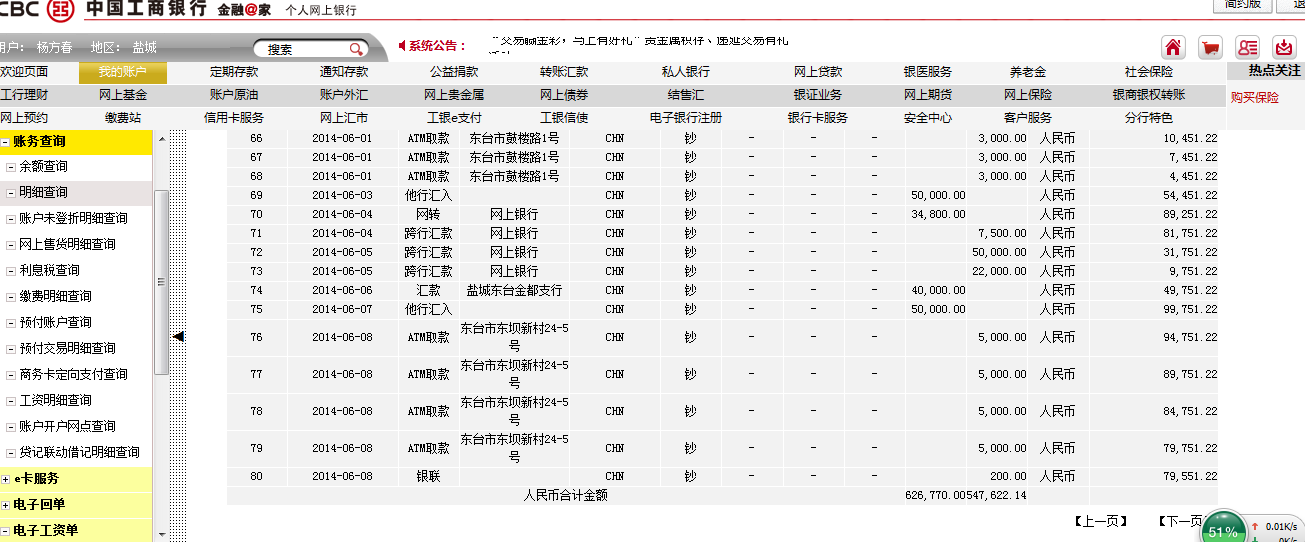Open the 定期存款 menu
This screenshot has height=542, width=1305.
tap(234, 72)
